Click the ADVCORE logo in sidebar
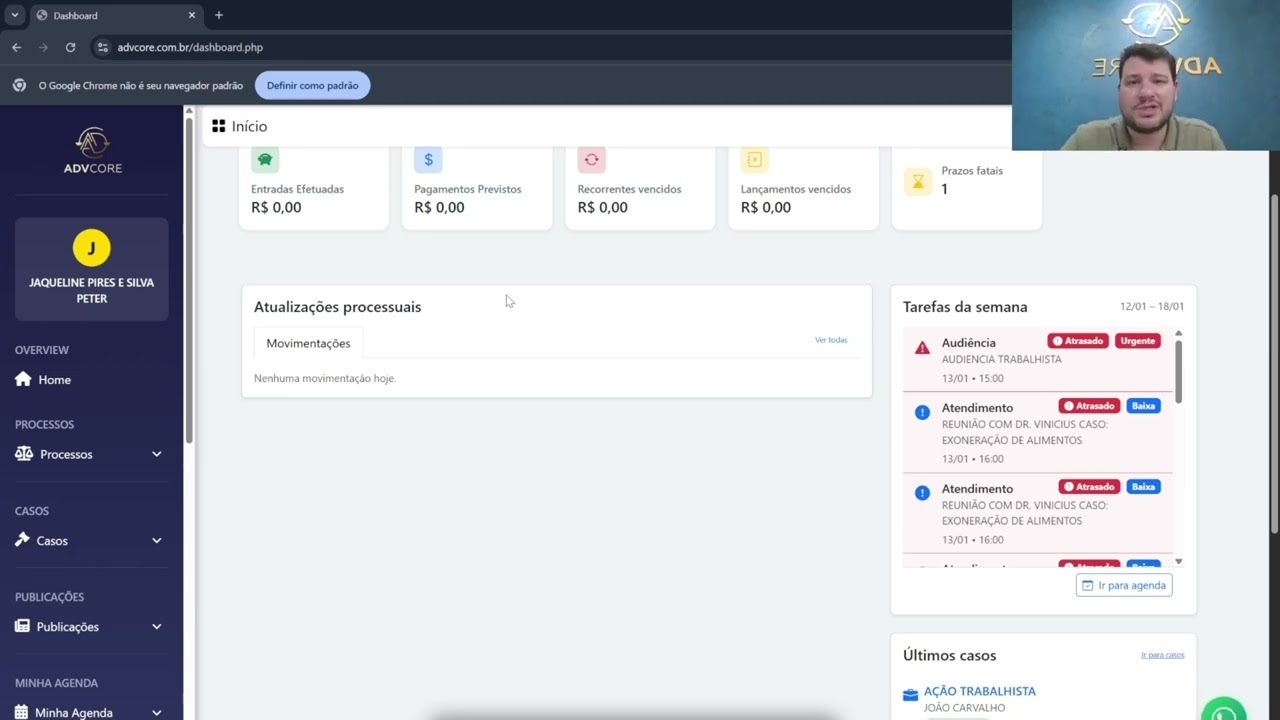Image resolution: width=1280 pixels, height=720 pixels. [x=92, y=151]
